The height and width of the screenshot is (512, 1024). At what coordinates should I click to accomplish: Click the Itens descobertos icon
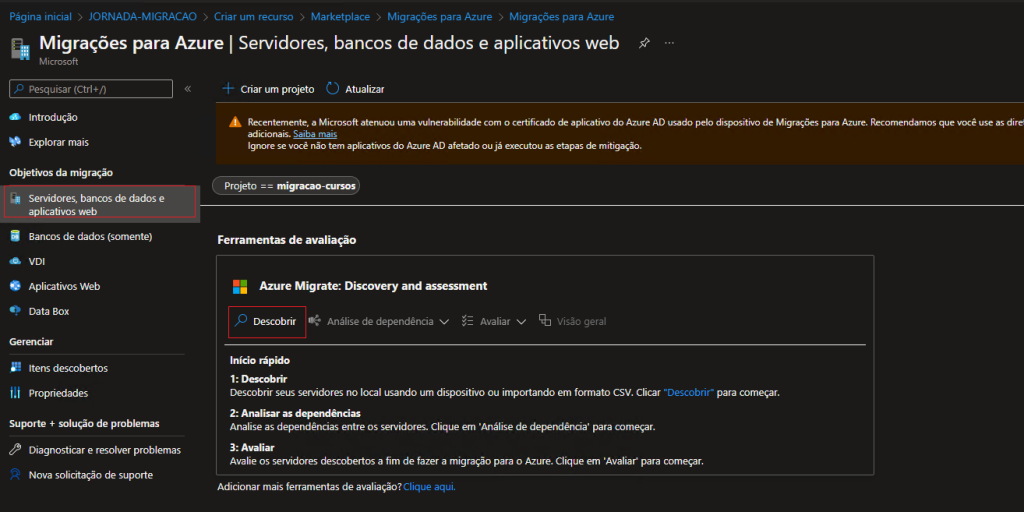point(15,368)
